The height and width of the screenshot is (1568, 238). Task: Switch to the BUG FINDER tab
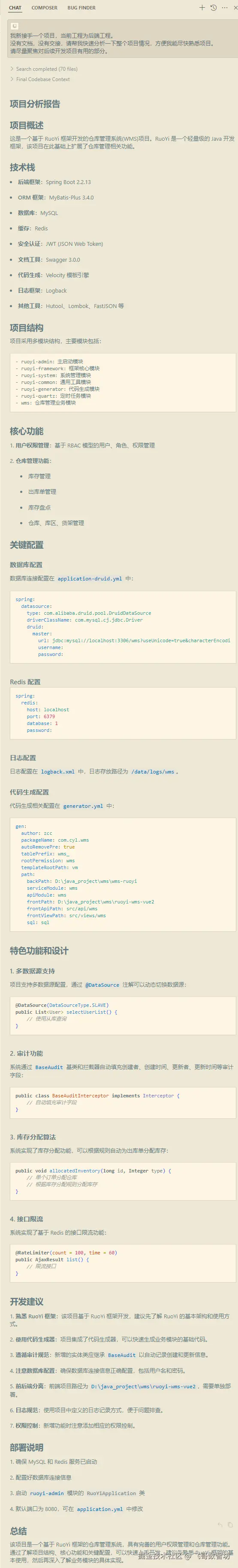(x=81, y=8)
